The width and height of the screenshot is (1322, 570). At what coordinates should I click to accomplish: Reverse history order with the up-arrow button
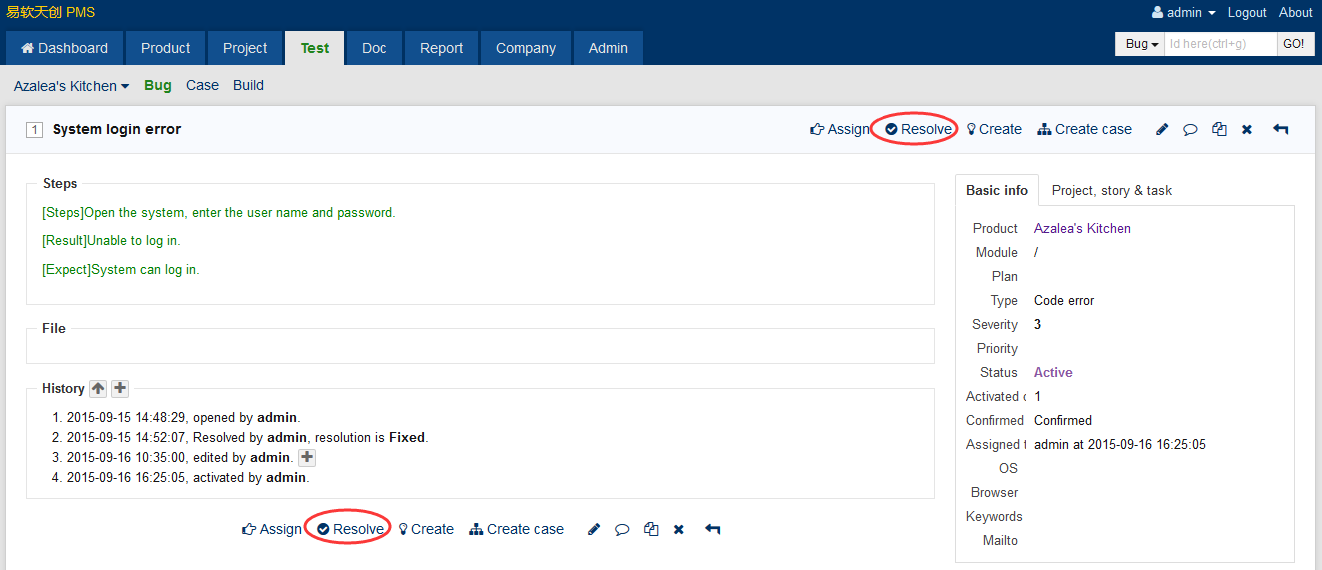click(98, 388)
